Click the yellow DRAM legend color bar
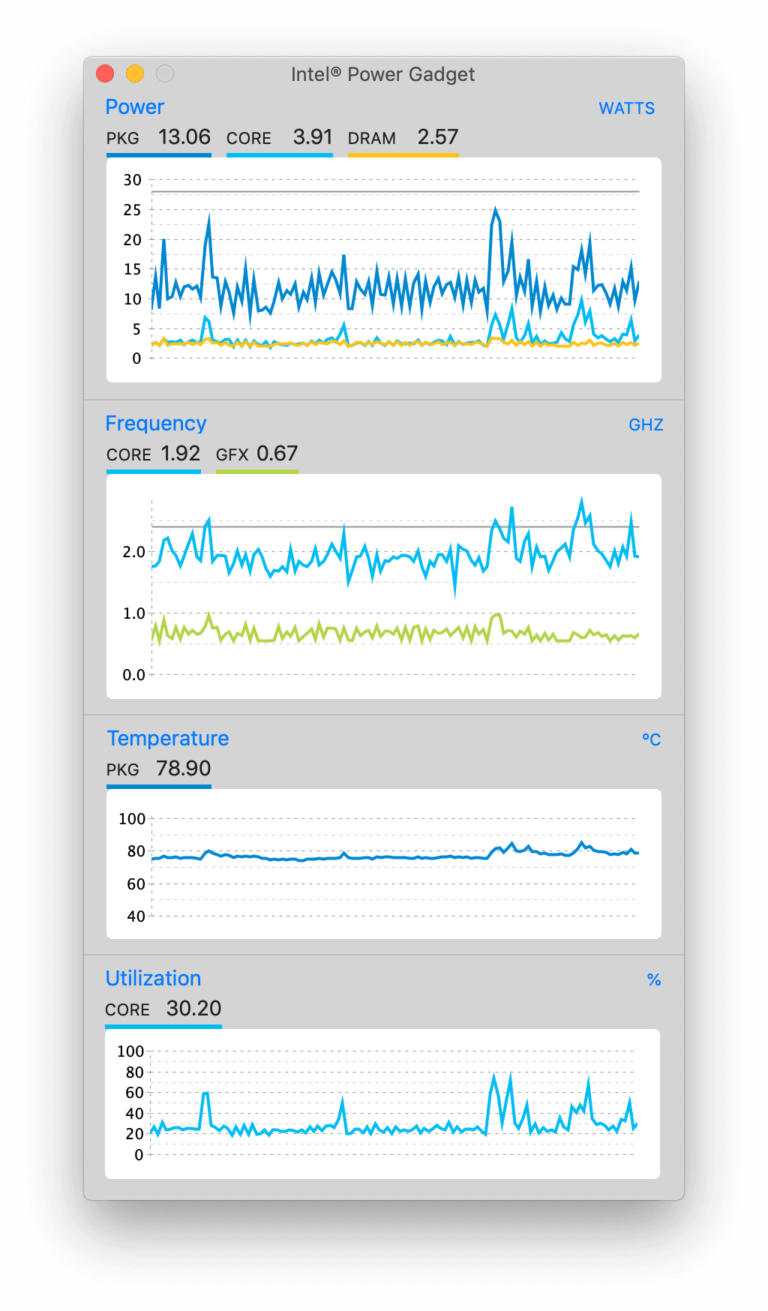The height and width of the screenshot is (1311, 768). (403, 155)
